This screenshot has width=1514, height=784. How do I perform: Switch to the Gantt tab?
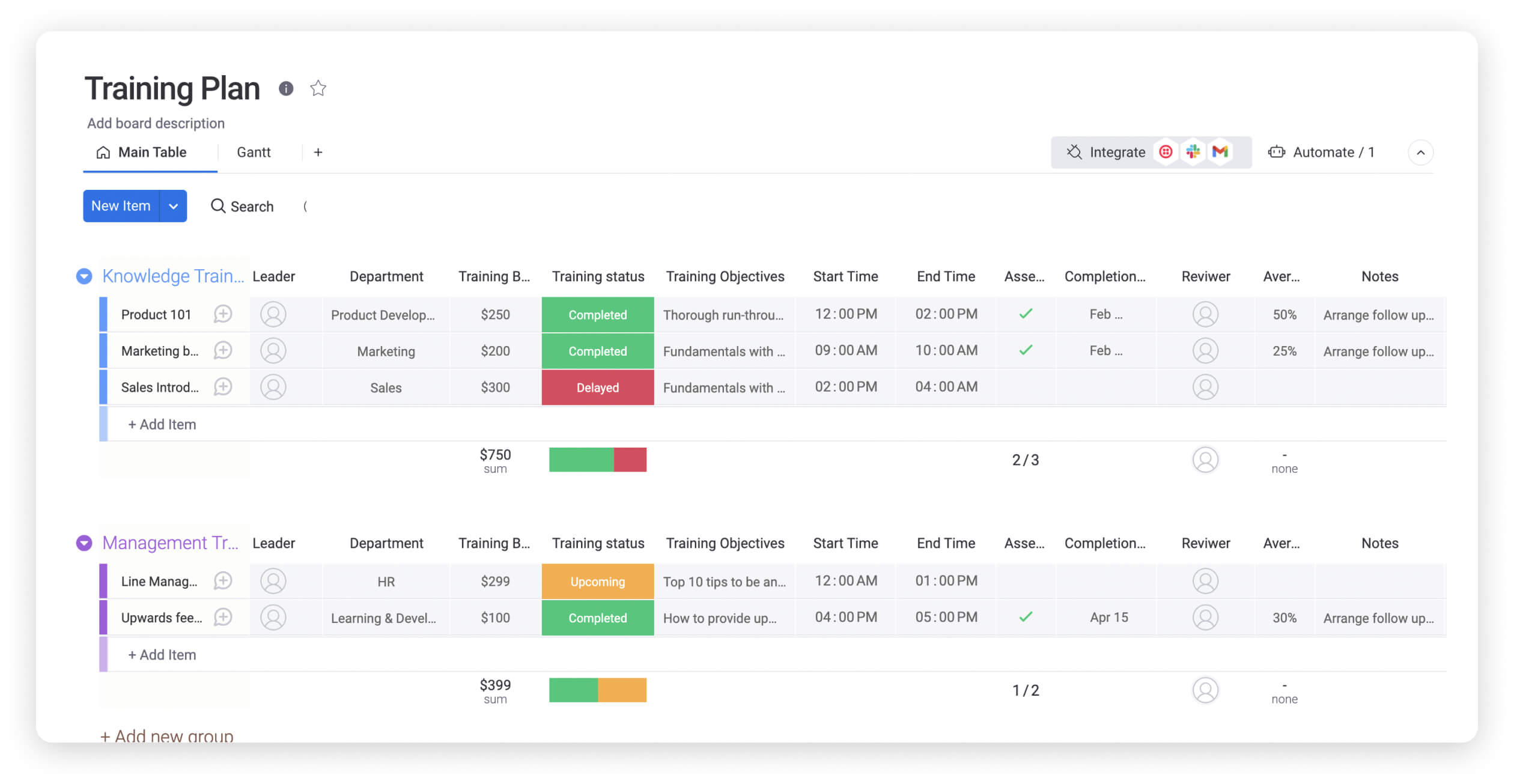pos(253,152)
